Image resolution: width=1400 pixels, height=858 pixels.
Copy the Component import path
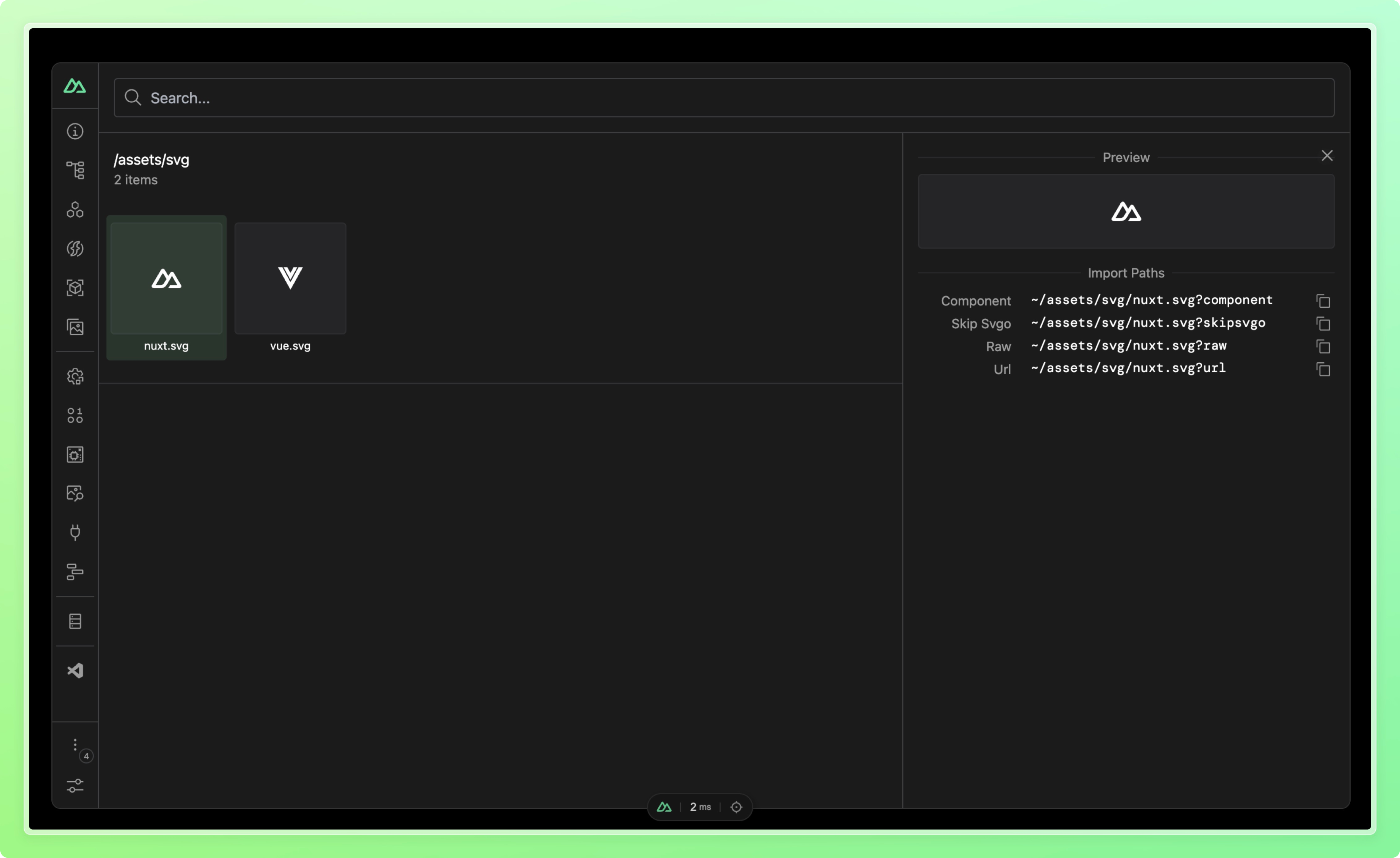pos(1323,301)
